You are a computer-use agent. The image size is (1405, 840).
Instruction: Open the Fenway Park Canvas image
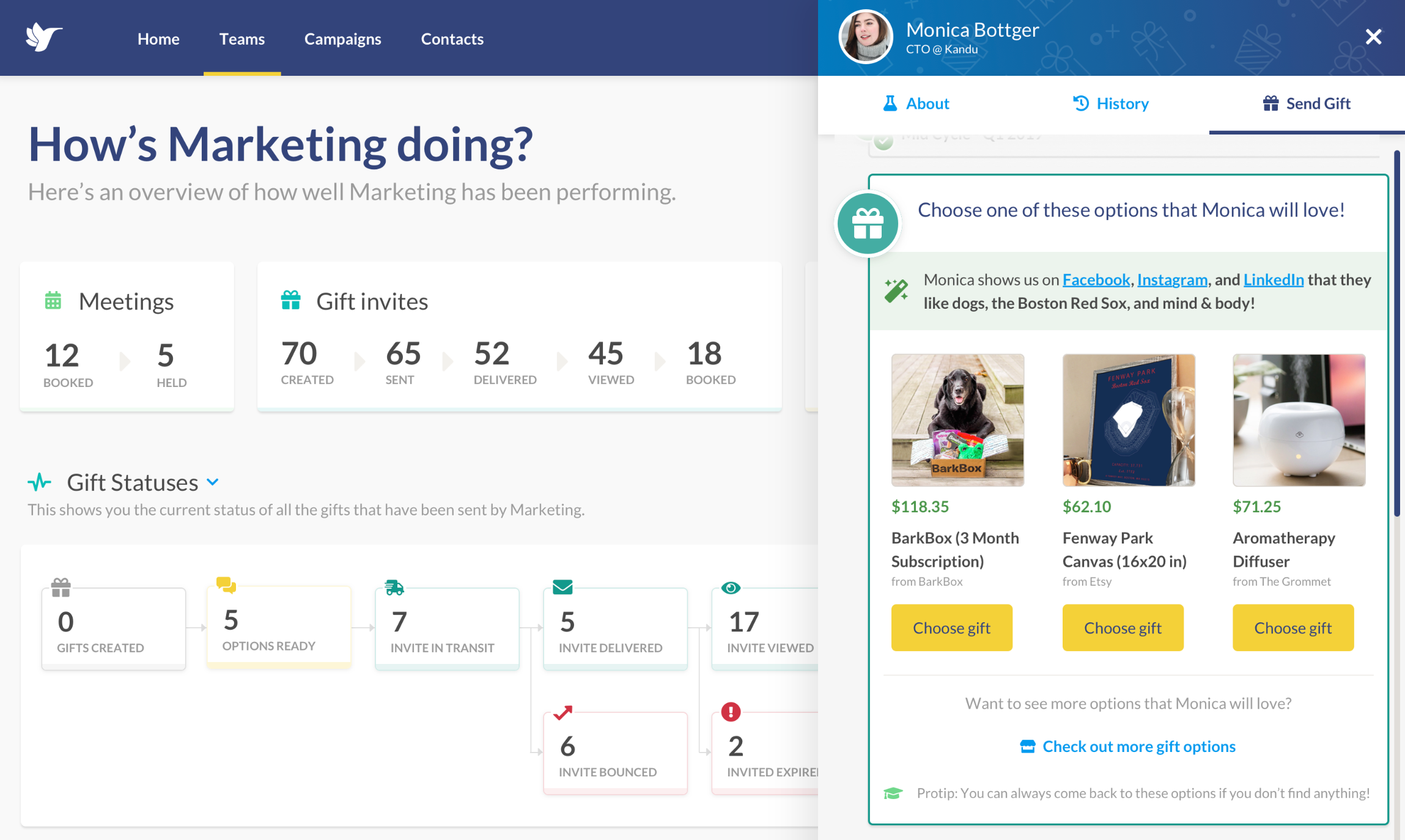click(x=1129, y=420)
